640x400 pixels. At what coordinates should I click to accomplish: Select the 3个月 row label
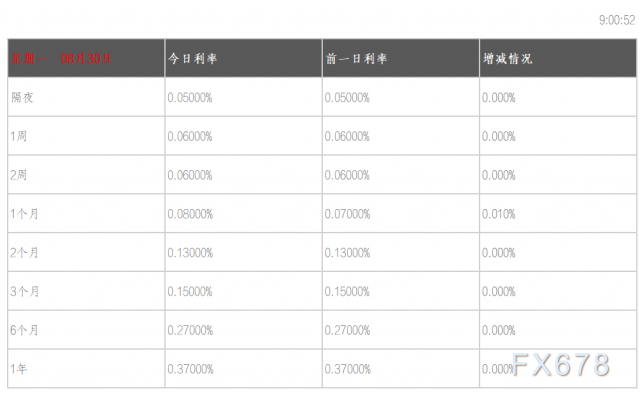click(x=24, y=291)
